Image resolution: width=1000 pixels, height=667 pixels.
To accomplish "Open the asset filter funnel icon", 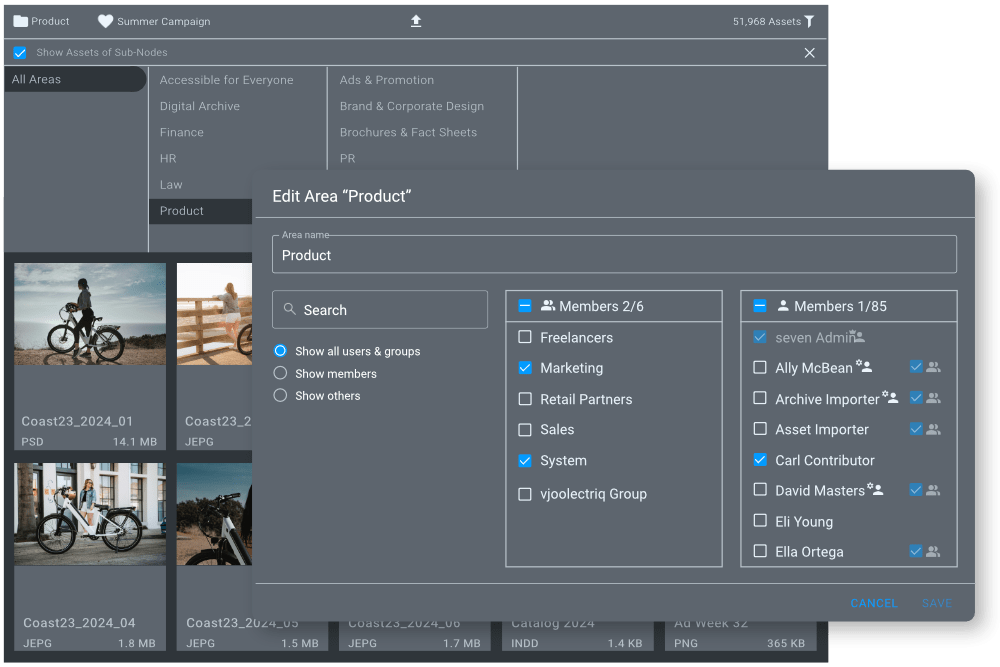I will [810, 21].
